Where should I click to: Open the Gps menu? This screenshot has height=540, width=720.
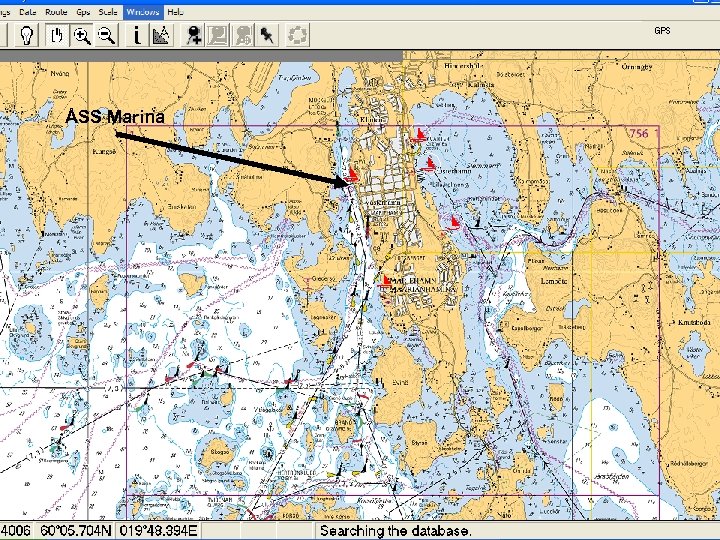(x=83, y=12)
